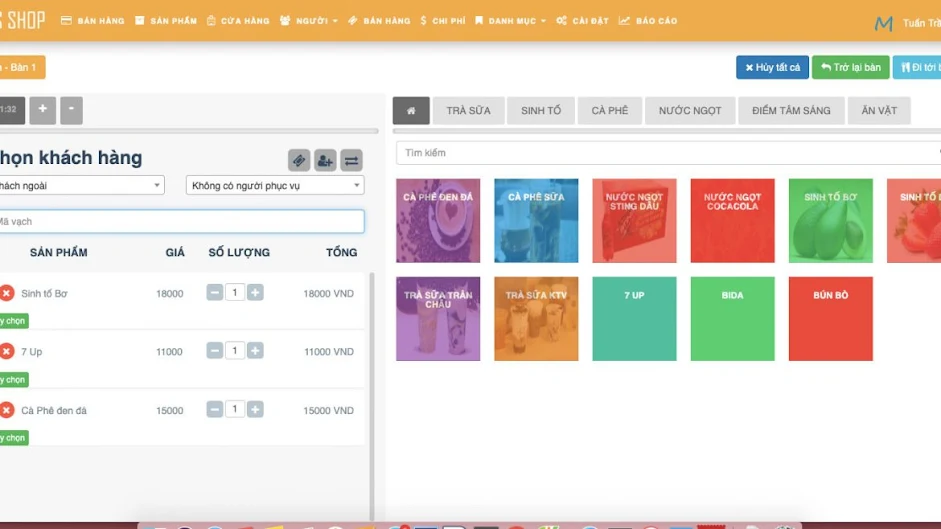The width and height of the screenshot is (941, 529).
Task: Click the discount tag icon button
Action: 299,160
